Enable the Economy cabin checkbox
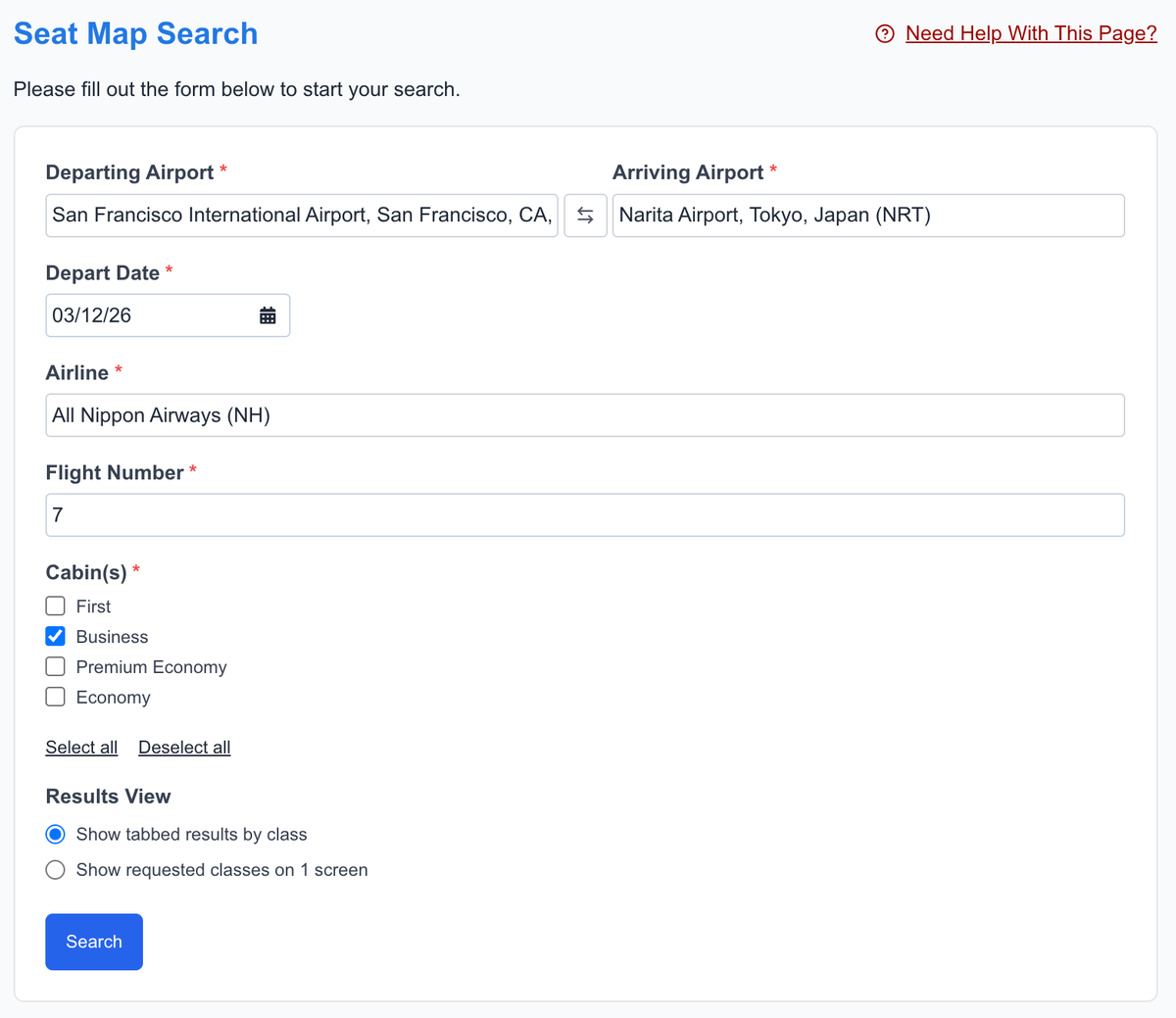The width and height of the screenshot is (1176, 1018). click(x=55, y=697)
